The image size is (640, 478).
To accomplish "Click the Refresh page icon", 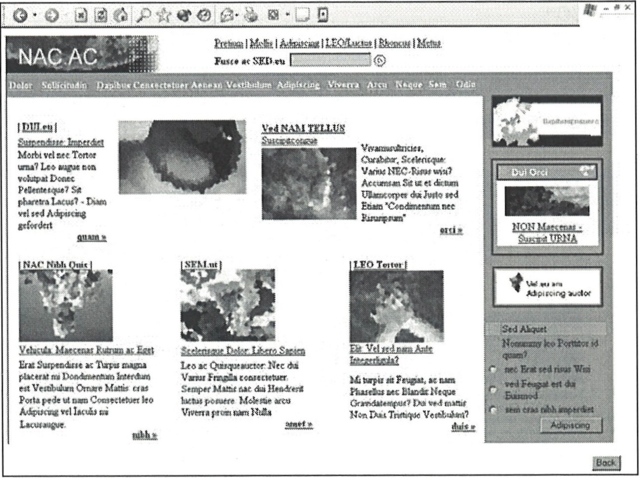I will coord(101,16).
